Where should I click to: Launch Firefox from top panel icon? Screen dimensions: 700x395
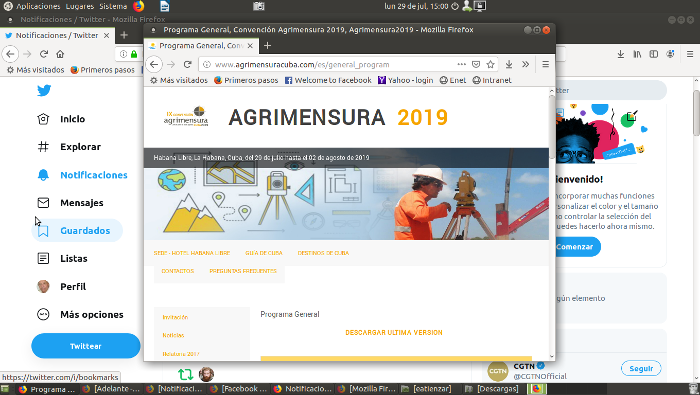point(139,6)
